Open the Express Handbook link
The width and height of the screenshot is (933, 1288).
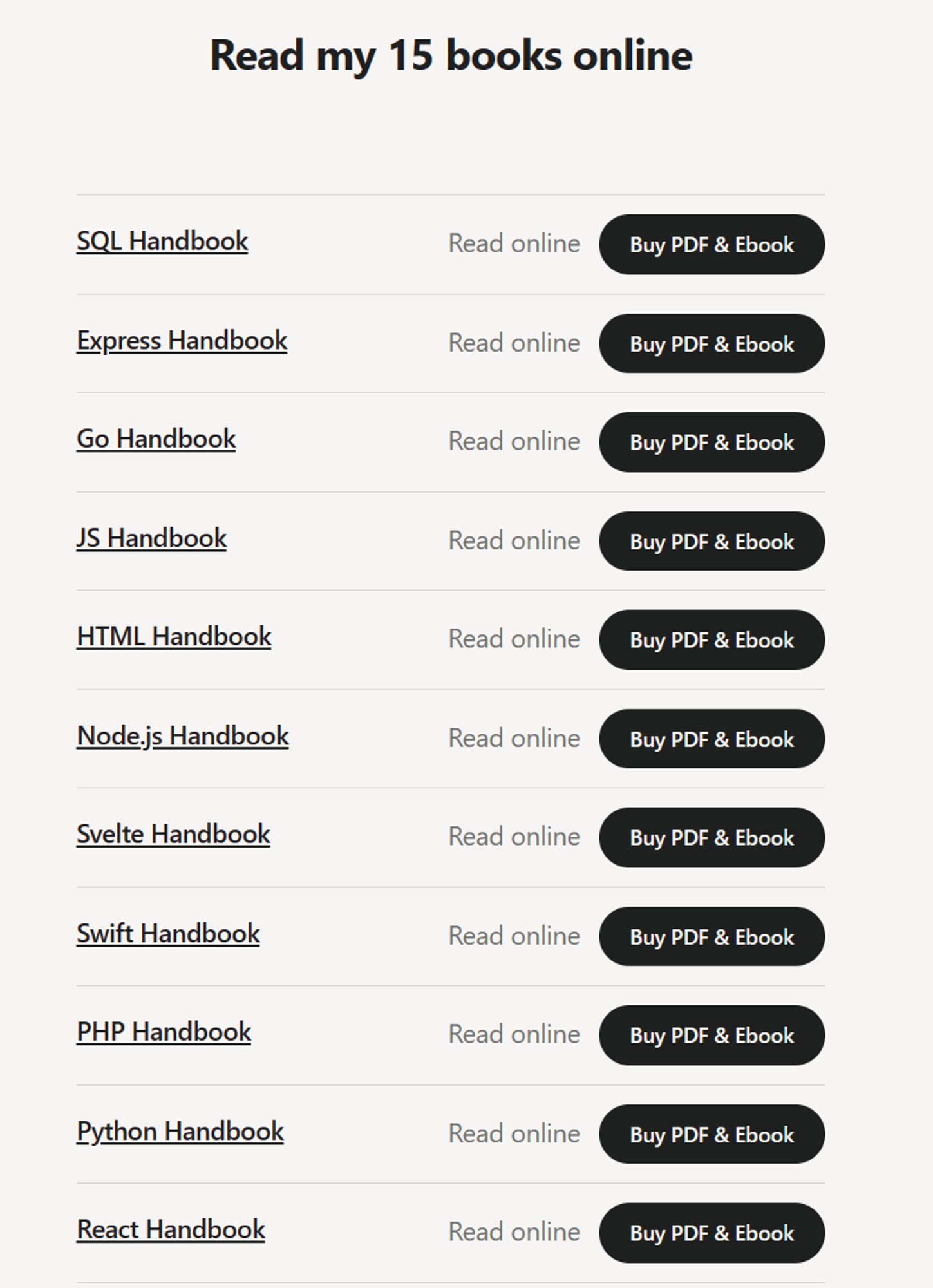click(182, 341)
